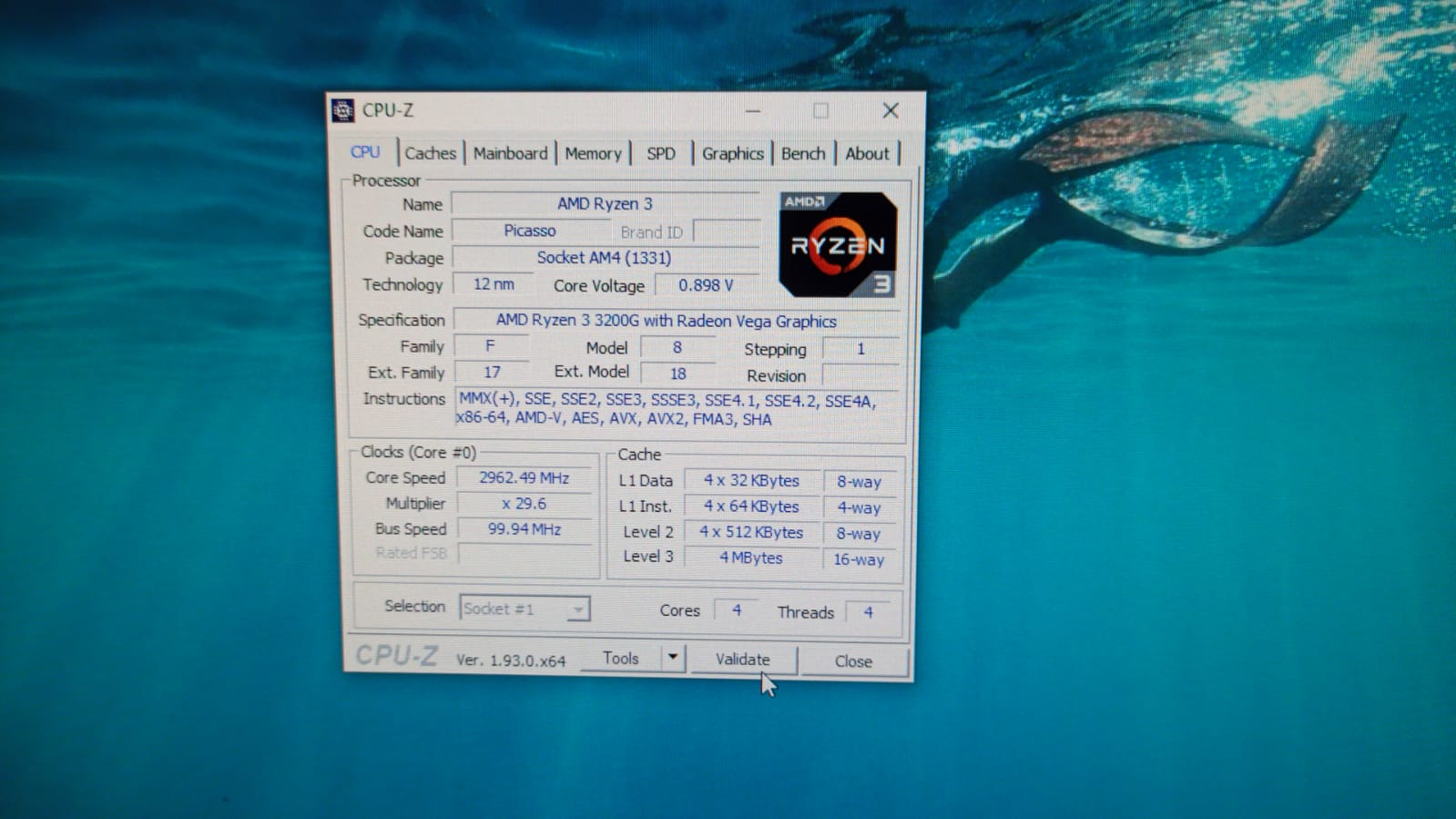The width and height of the screenshot is (1456, 819).
Task: Click the Code Name value Picasso
Action: [530, 230]
